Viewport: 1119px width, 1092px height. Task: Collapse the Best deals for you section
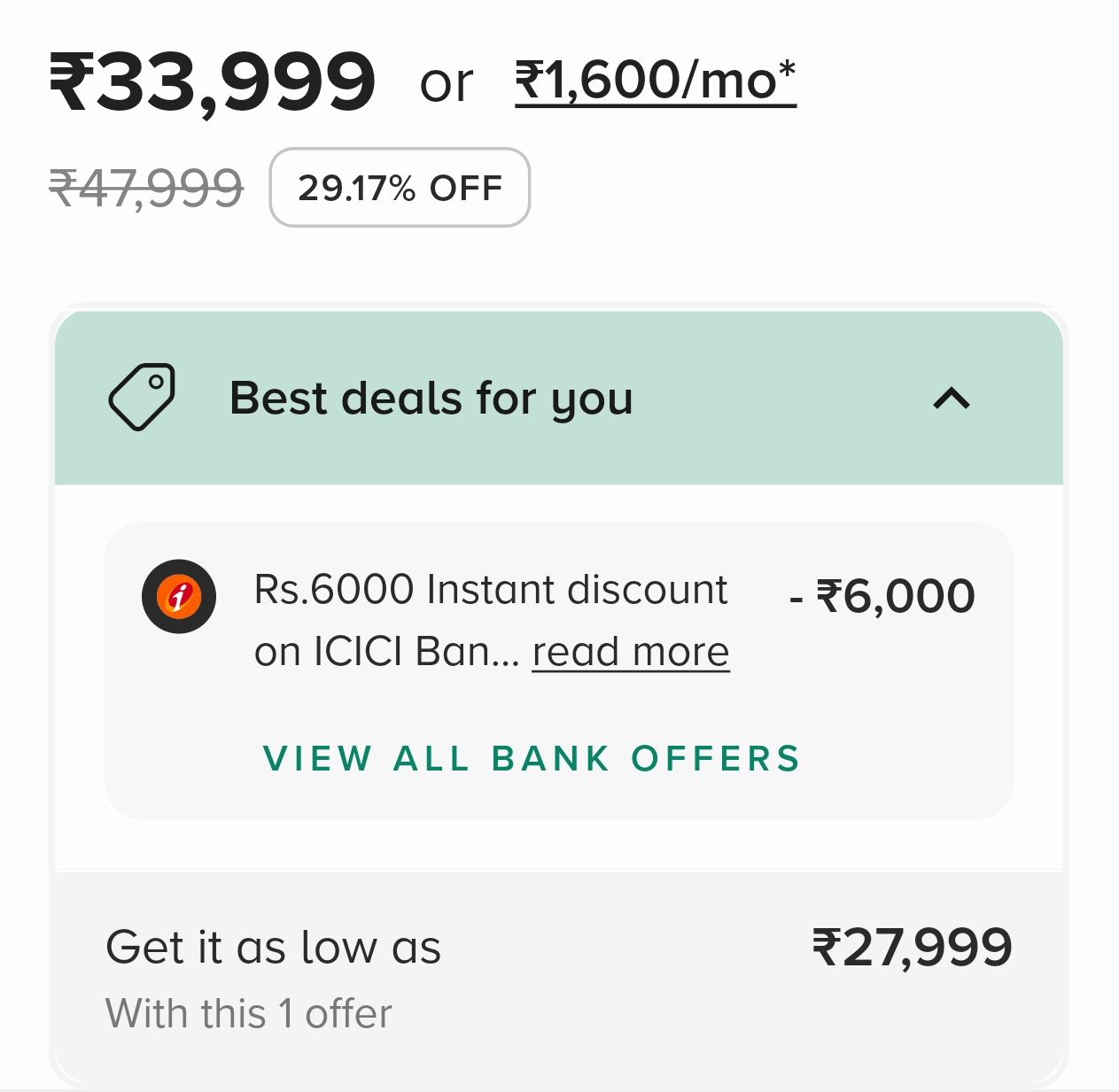click(952, 399)
